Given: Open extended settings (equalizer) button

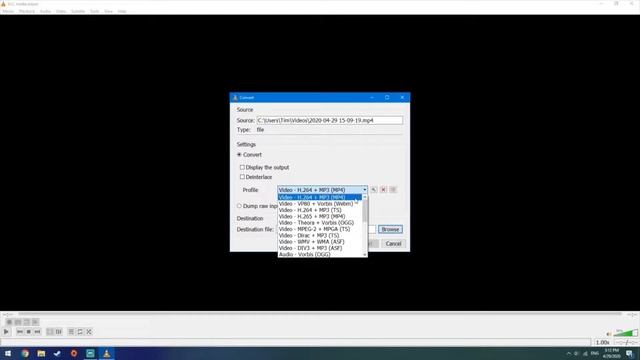Looking at the screenshot, I should tap(59, 332).
